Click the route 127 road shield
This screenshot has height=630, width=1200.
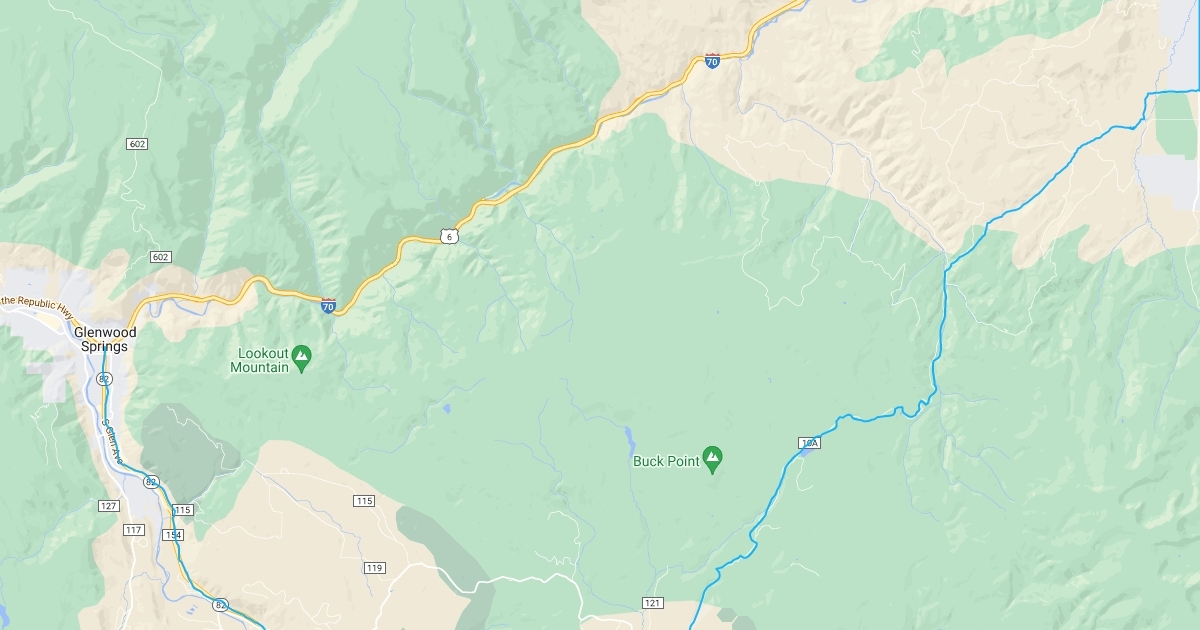point(108,506)
